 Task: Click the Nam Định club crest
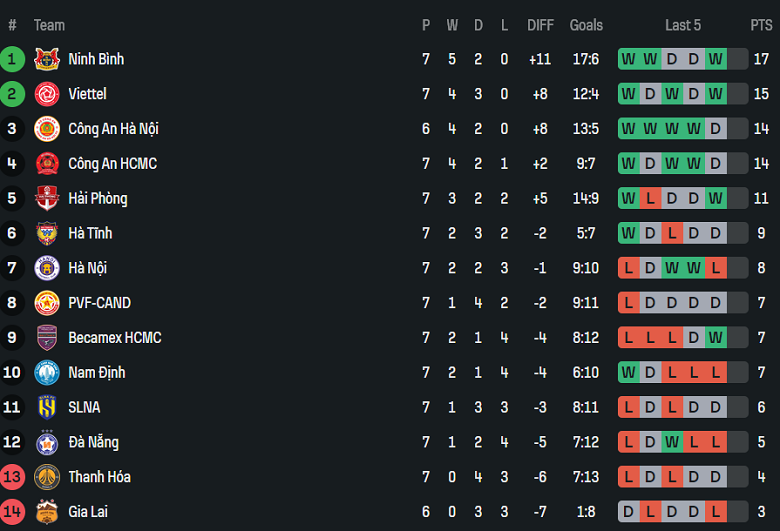coord(47,373)
